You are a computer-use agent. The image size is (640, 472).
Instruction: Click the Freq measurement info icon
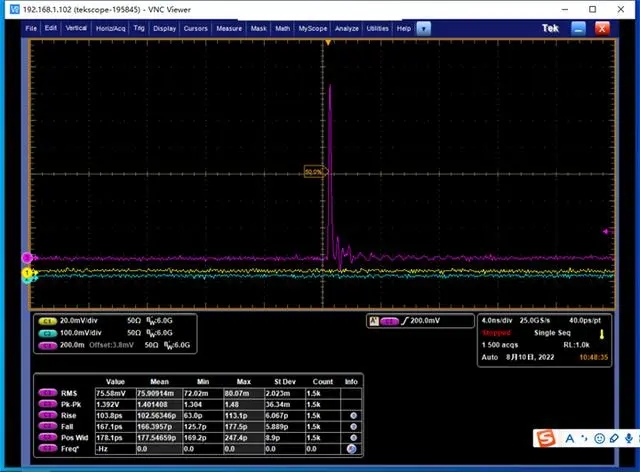351,449
